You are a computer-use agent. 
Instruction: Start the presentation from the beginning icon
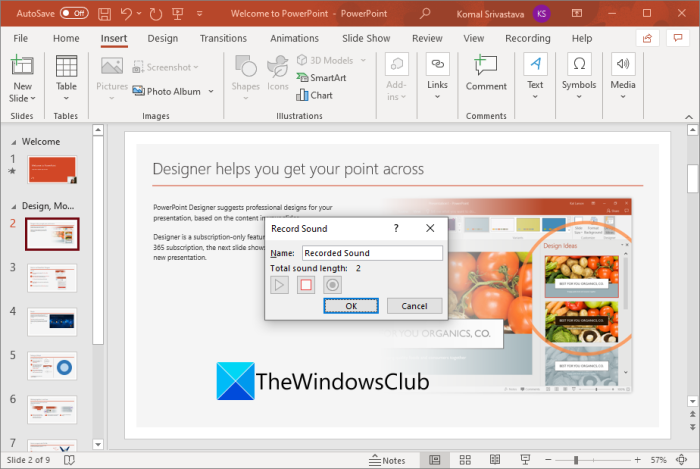point(178,14)
